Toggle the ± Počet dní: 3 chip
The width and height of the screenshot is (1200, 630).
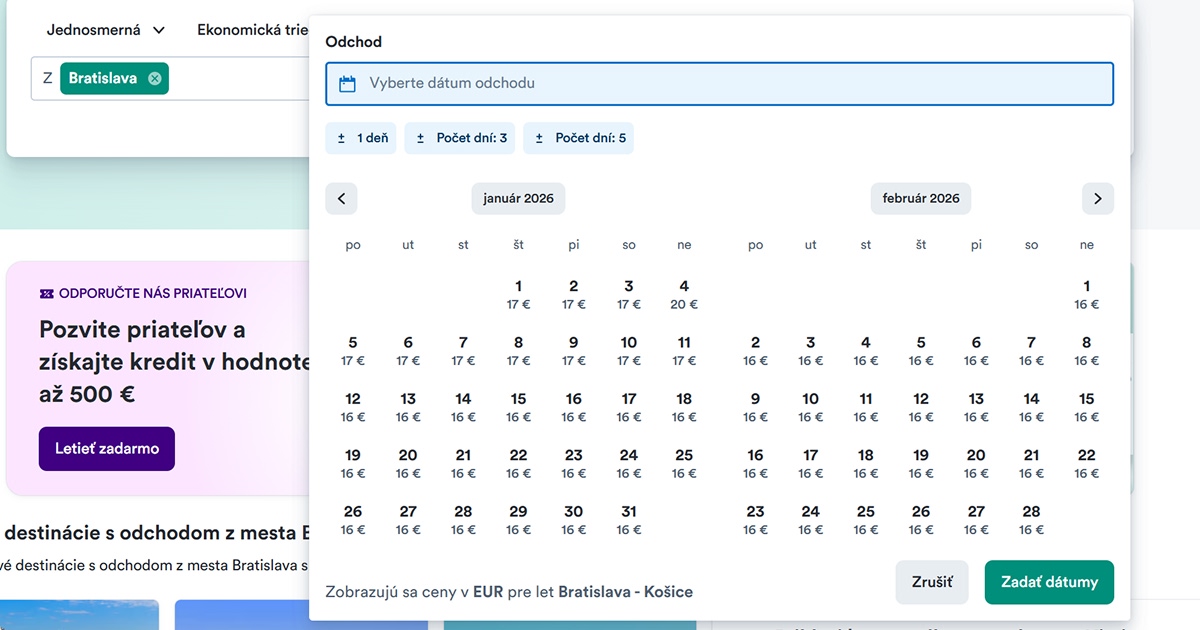[x=460, y=138]
